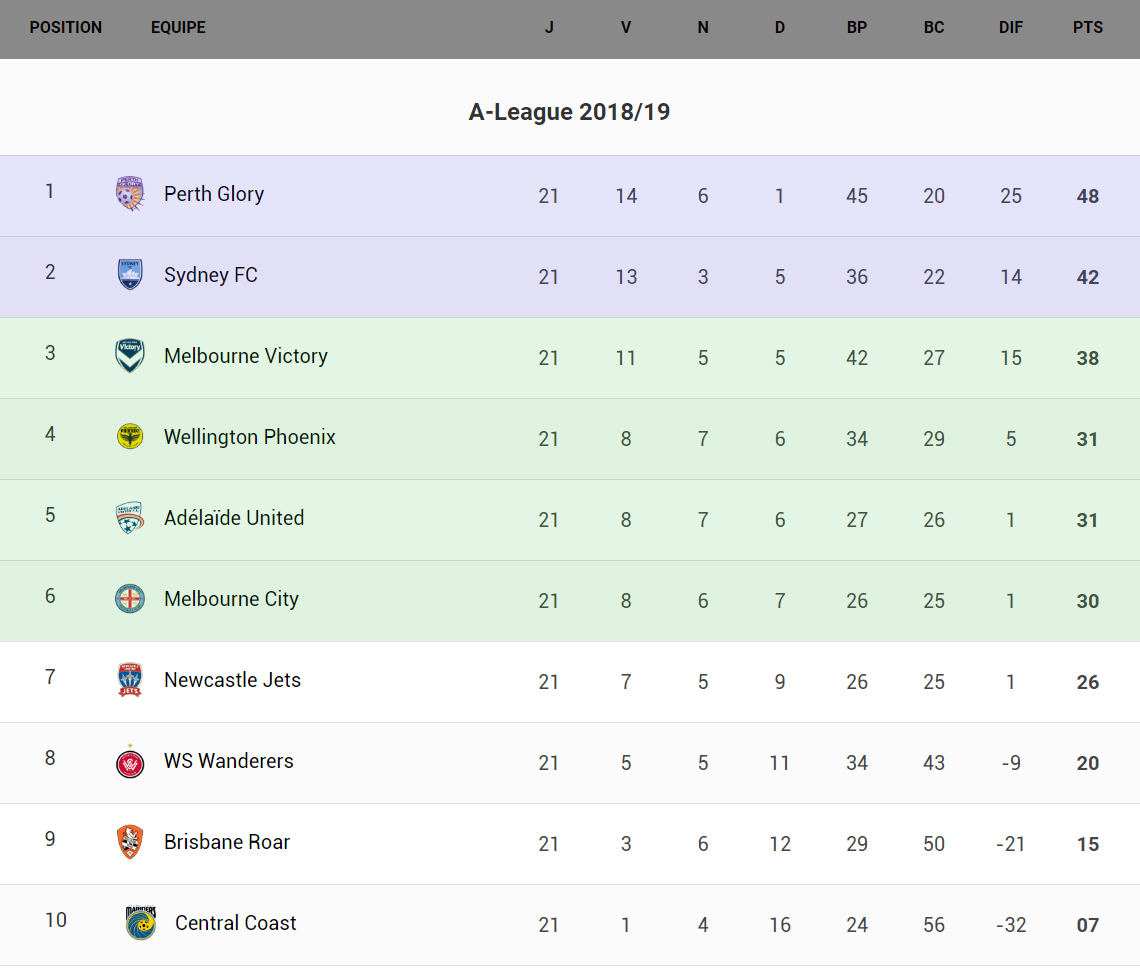Click the BP column header

coord(857,28)
